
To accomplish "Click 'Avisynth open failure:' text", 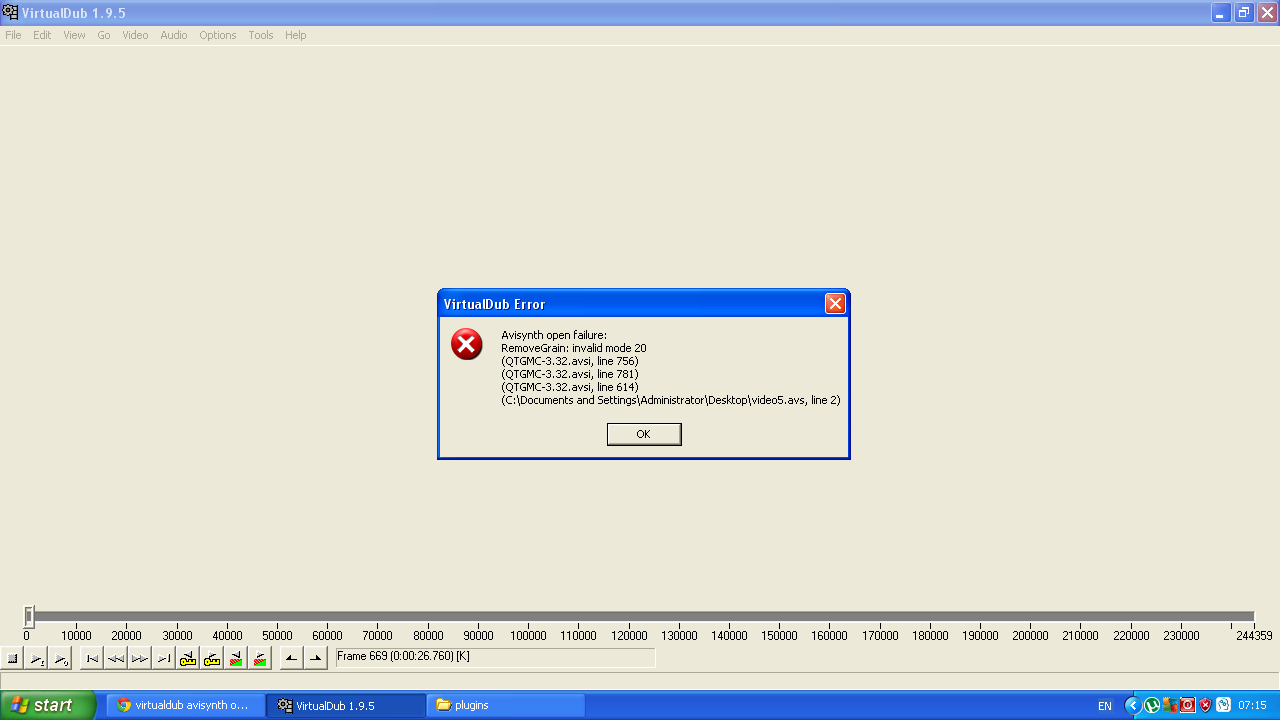I will pyautogui.click(x=554, y=335).
